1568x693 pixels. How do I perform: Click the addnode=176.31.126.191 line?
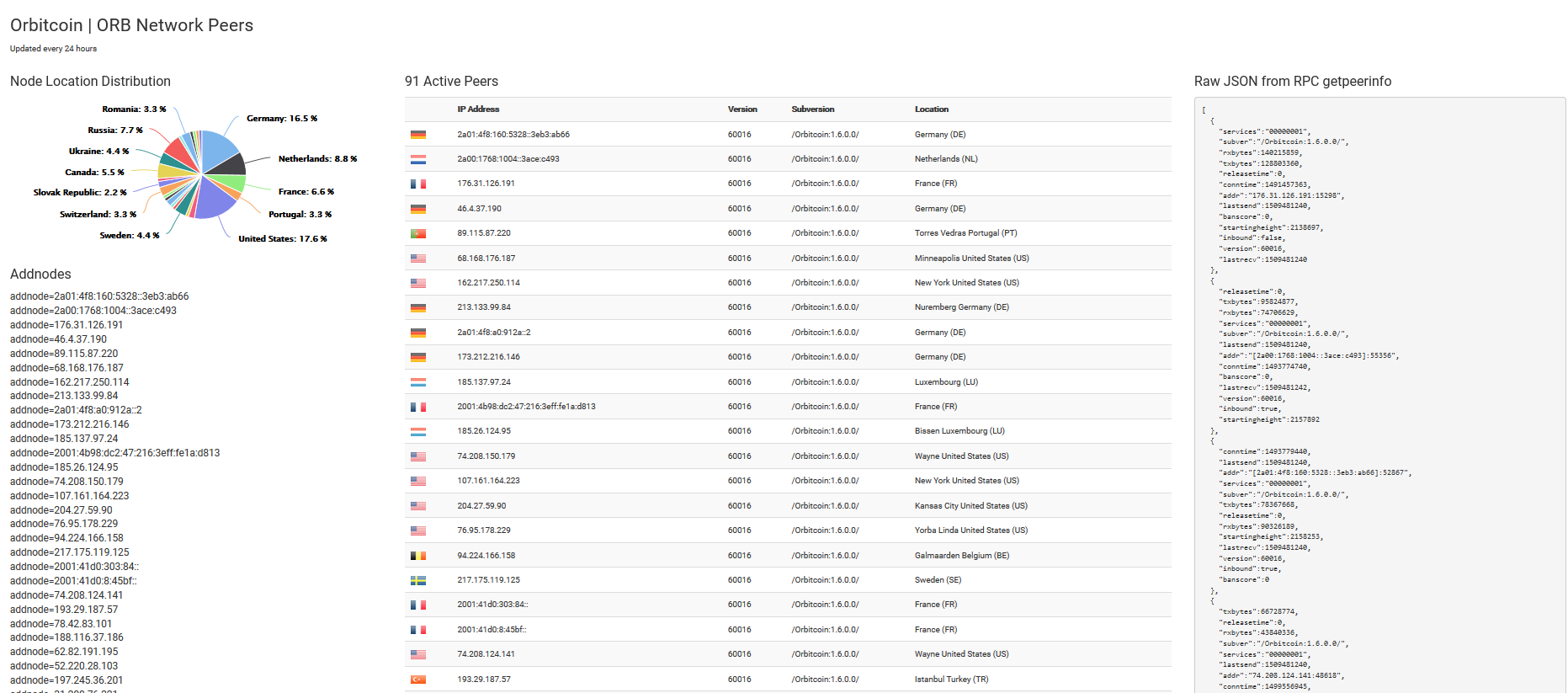(x=66, y=325)
